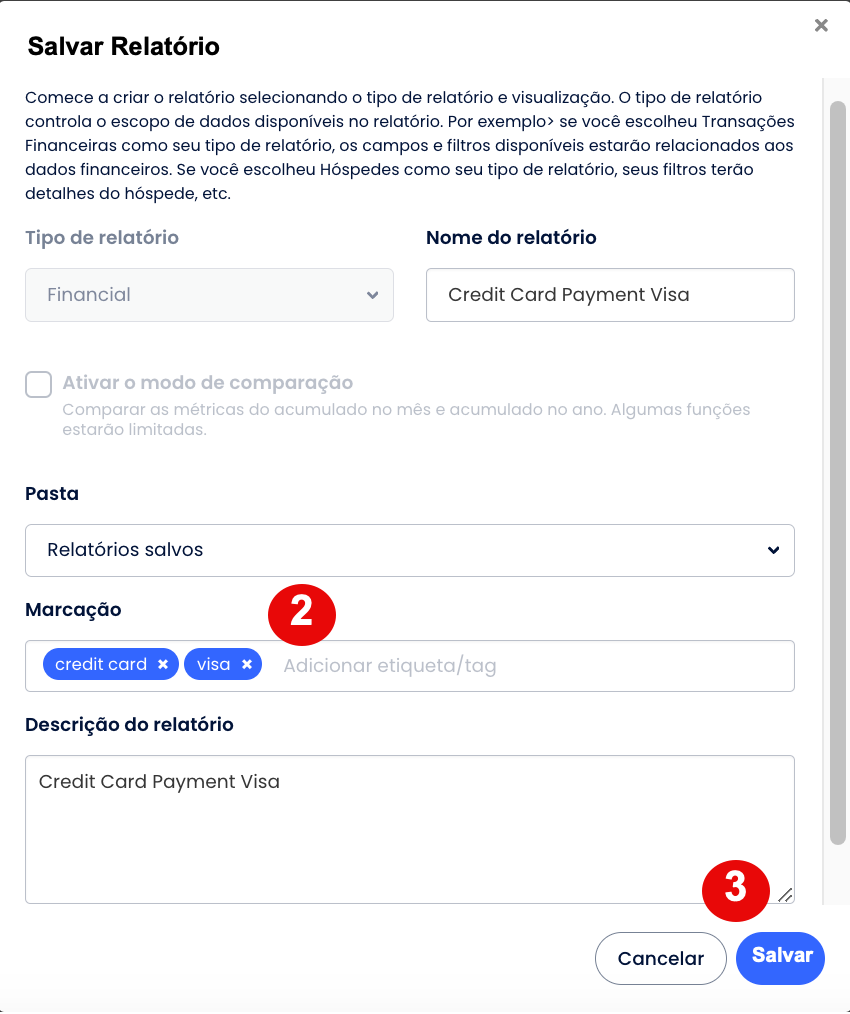Image resolution: width=850 pixels, height=1014 pixels.
Task: Select the "visa" tag chip
Action: 213,665
